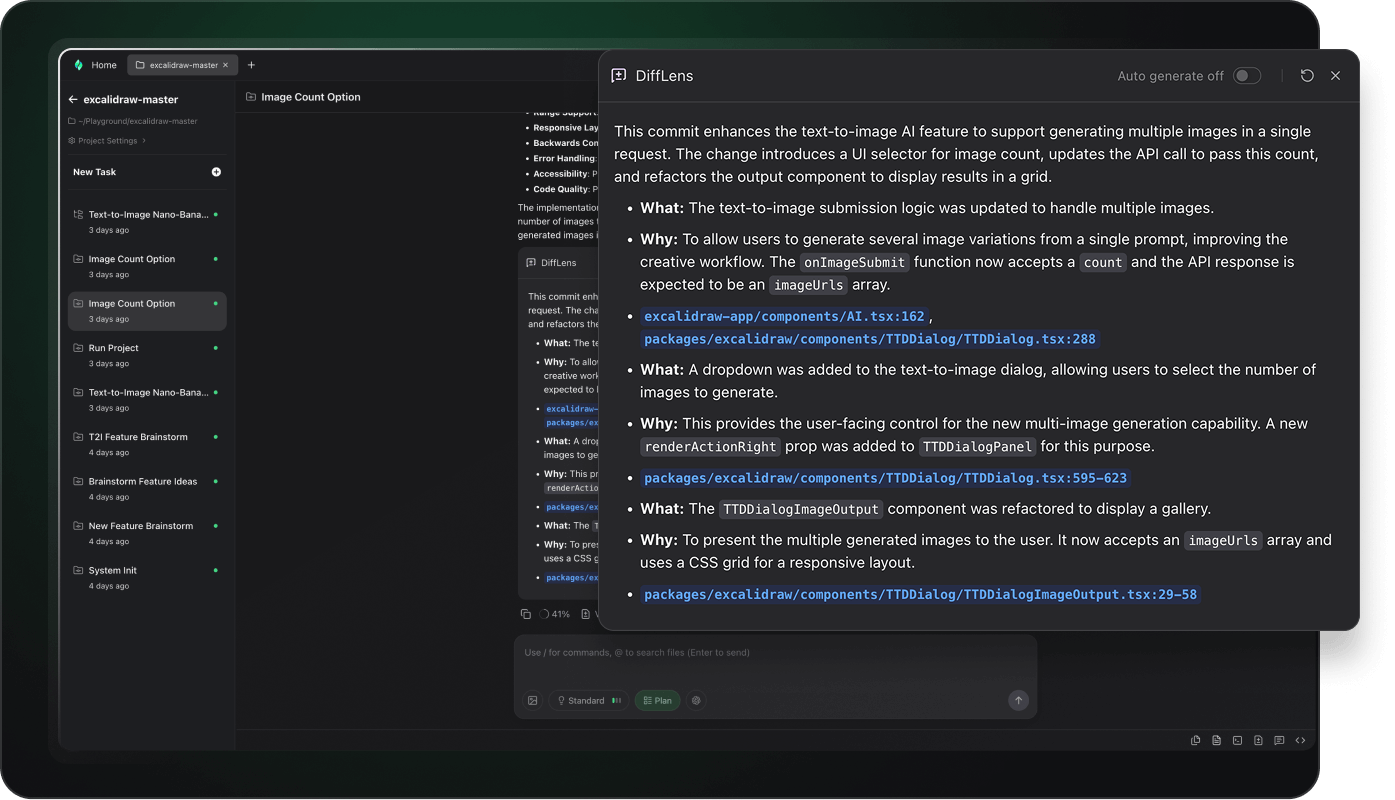Click the gear icon next to Plan
Screen dimensions: 1395x800
tap(696, 701)
